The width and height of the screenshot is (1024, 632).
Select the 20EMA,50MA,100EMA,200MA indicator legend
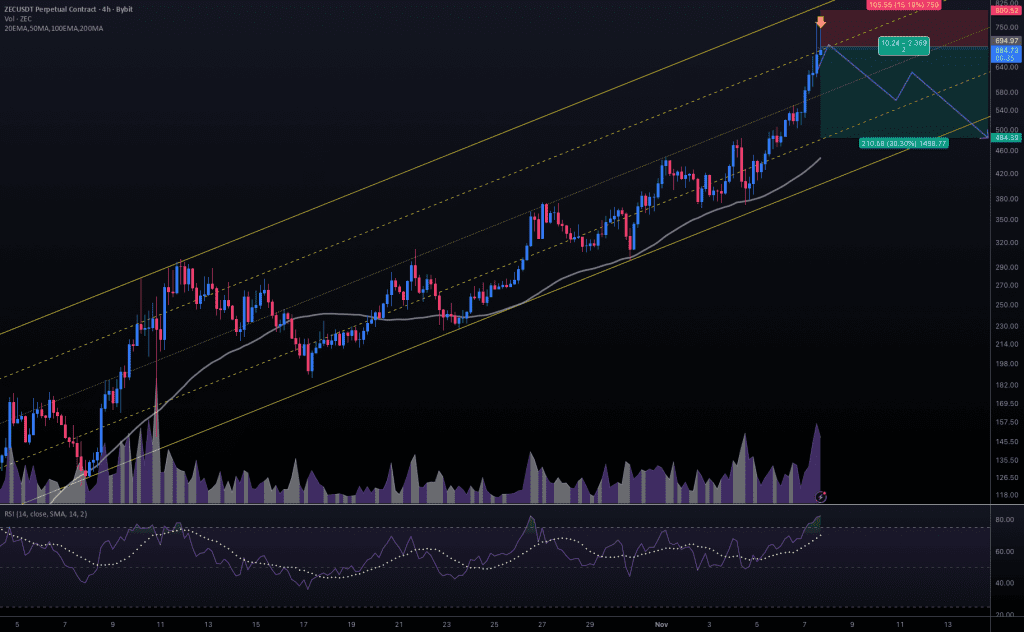52,28
